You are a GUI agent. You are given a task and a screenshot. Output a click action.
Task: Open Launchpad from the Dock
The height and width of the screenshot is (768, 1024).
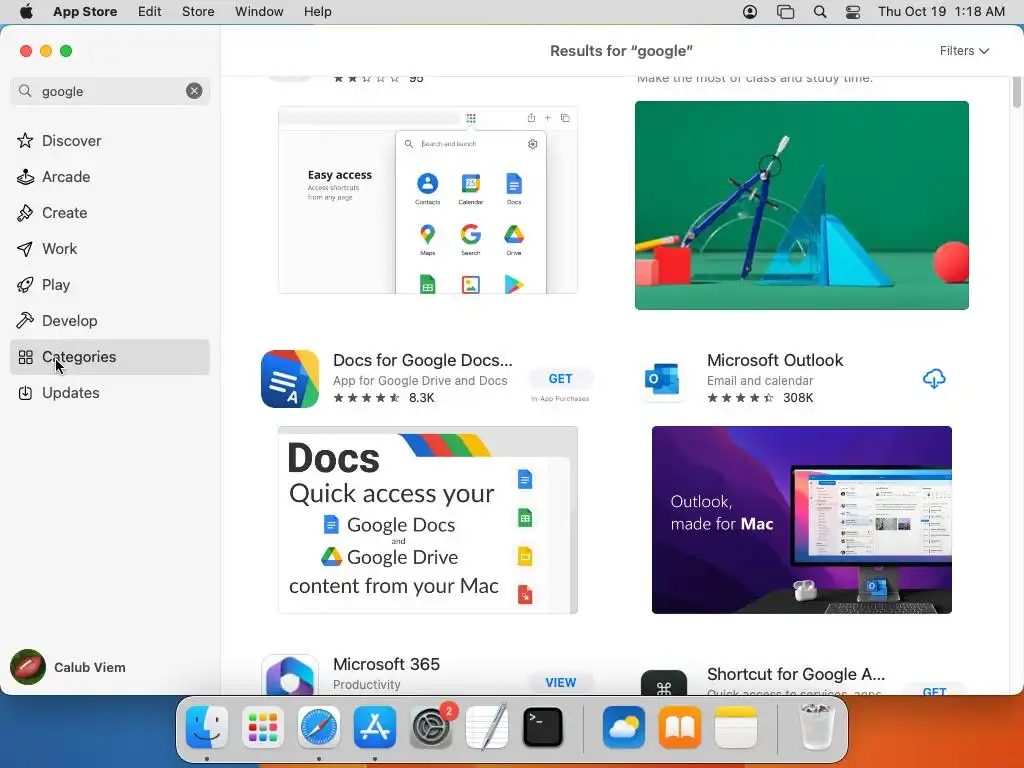263,727
